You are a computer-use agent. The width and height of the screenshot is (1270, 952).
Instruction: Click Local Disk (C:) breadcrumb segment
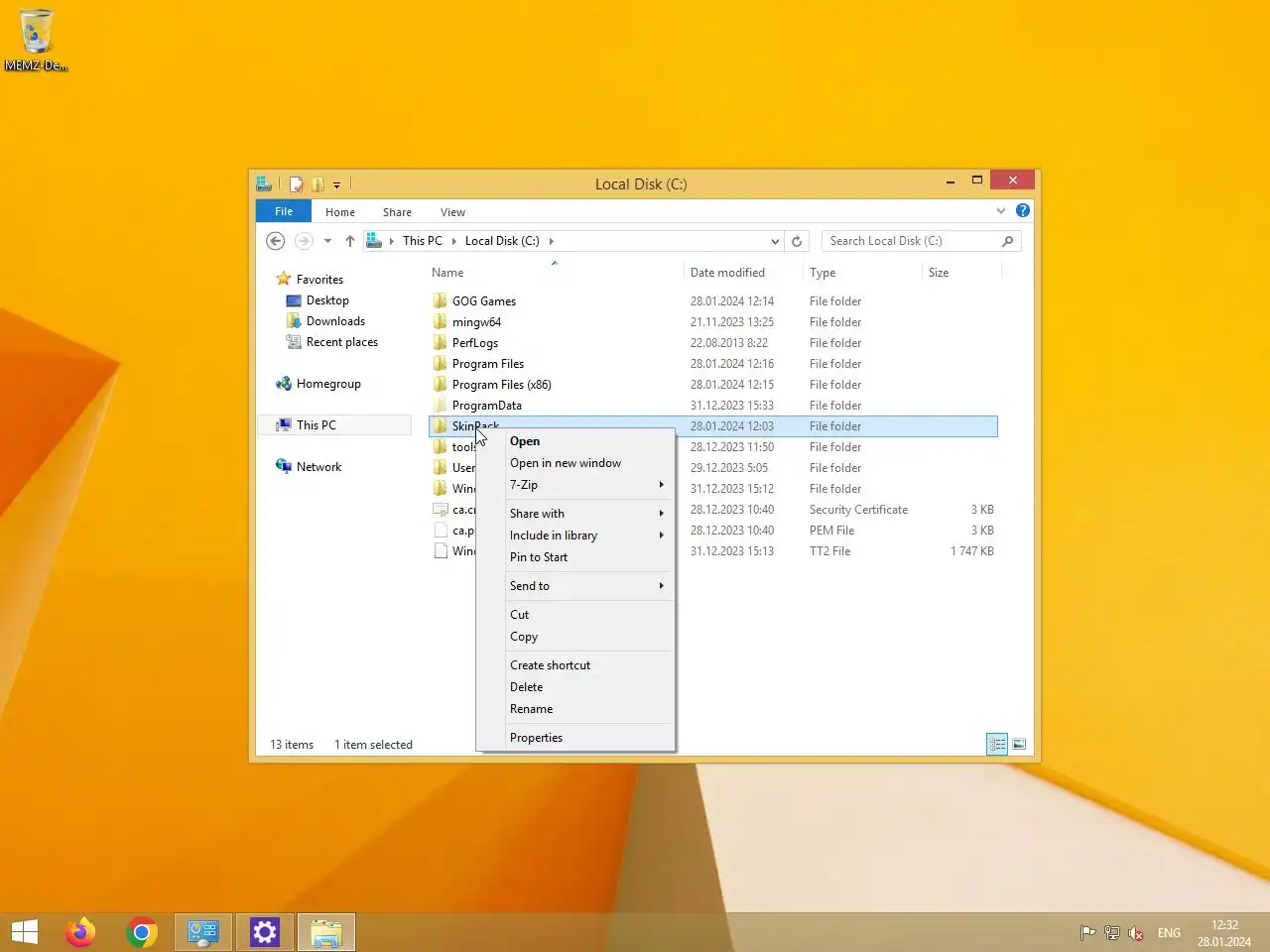pyautogui.click(x=502, y=241)
